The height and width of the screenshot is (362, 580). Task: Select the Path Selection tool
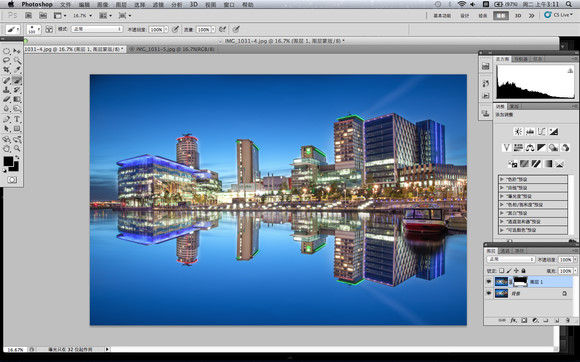tap(7, 129)
